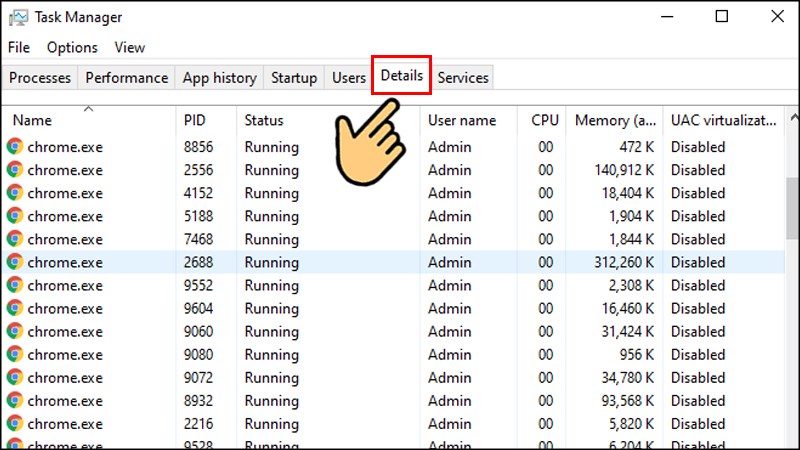
Task: Select memory value 1,904 K
Action: point(631,216)
